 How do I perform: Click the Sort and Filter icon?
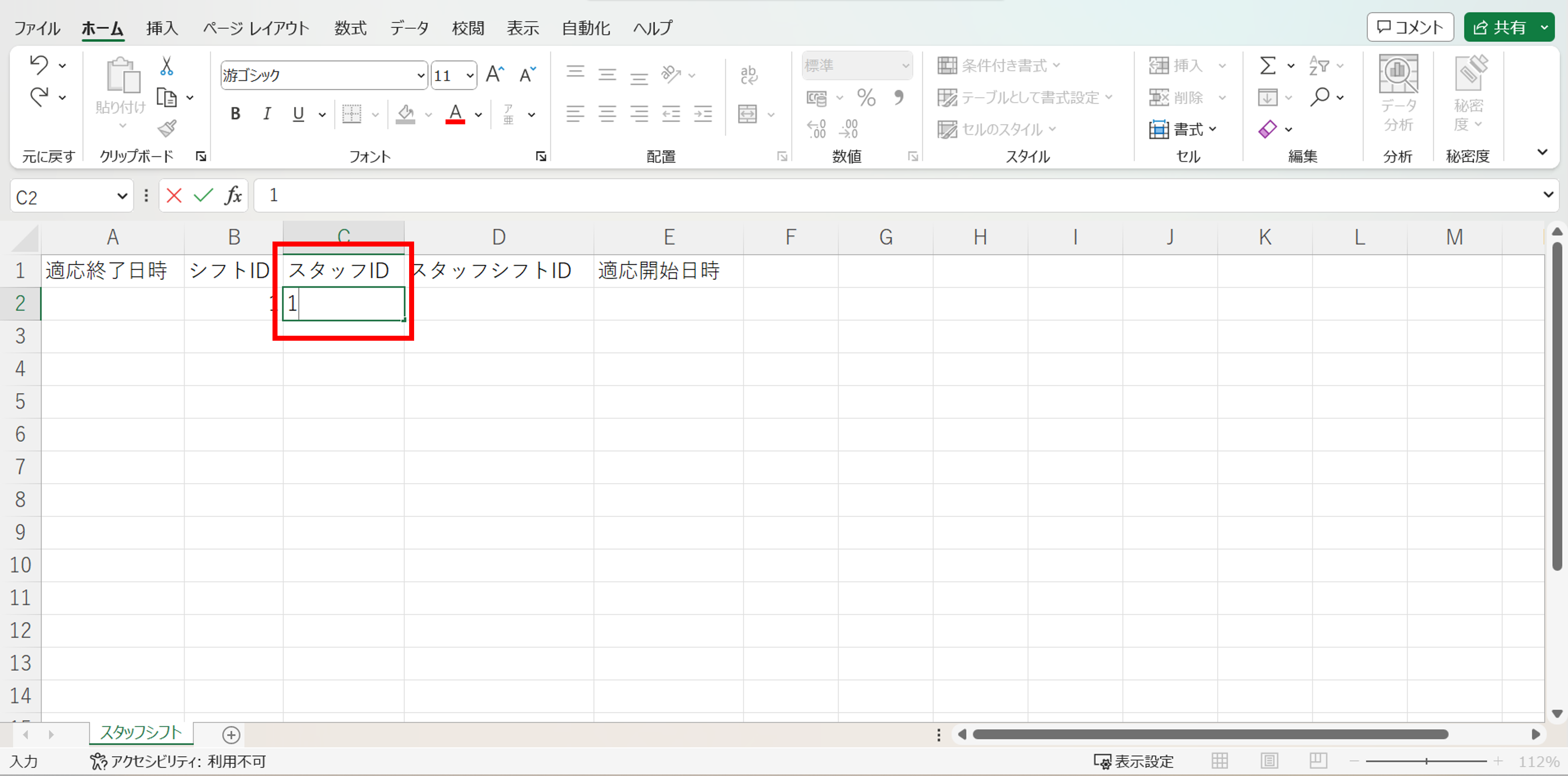[x=1319, y=65]
